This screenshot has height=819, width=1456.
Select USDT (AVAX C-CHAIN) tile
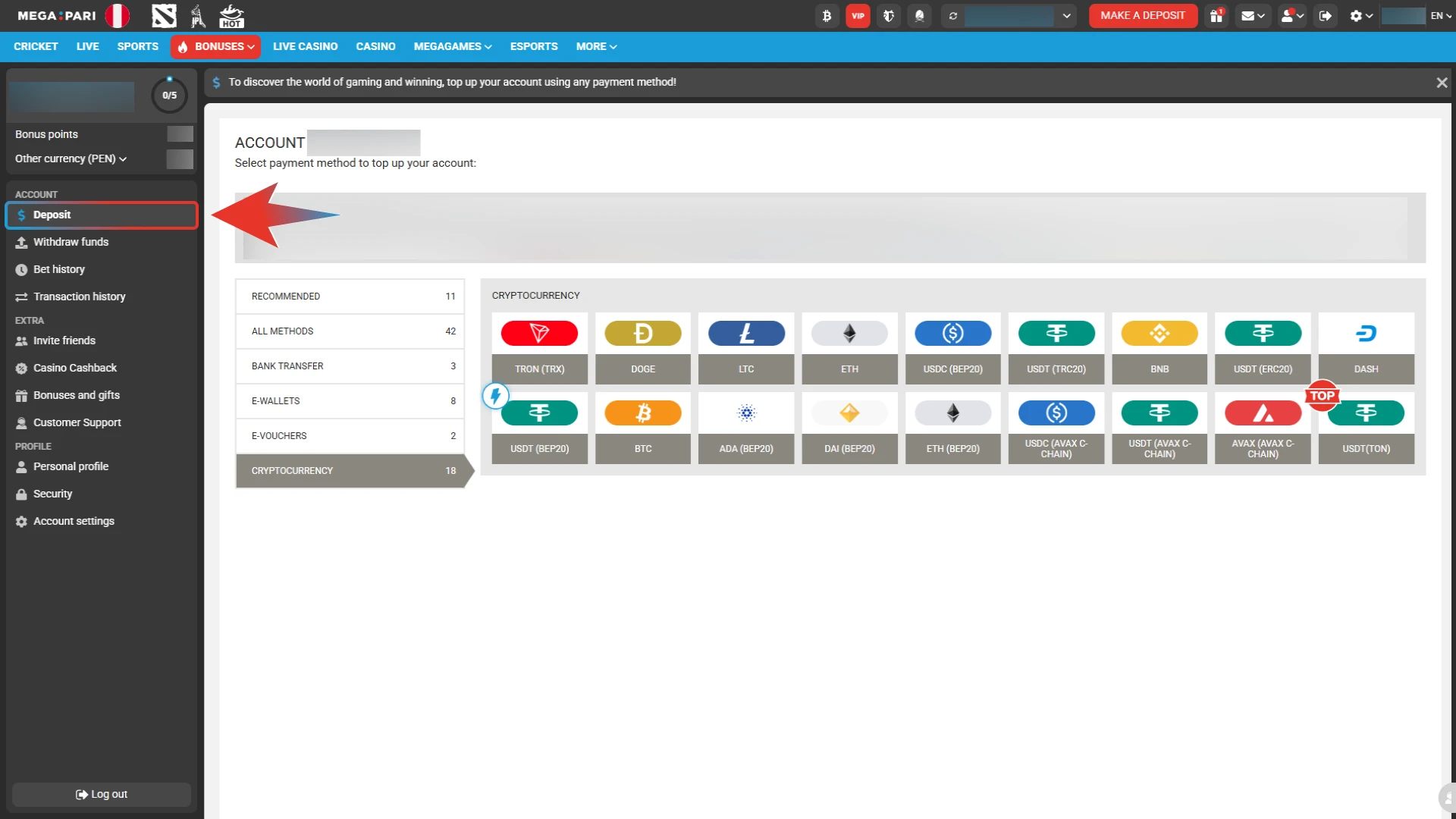click(1159, 428)
